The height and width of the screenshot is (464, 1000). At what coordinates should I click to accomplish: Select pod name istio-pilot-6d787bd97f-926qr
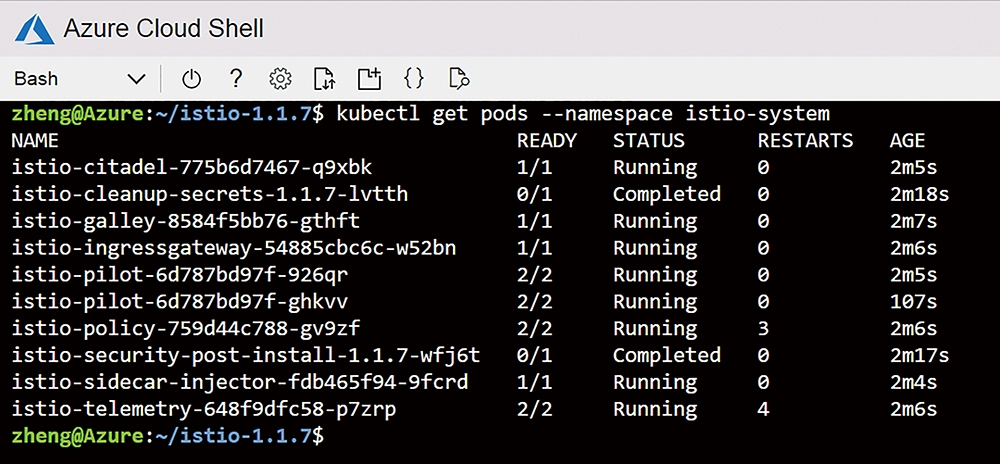[x=180, y=275]
